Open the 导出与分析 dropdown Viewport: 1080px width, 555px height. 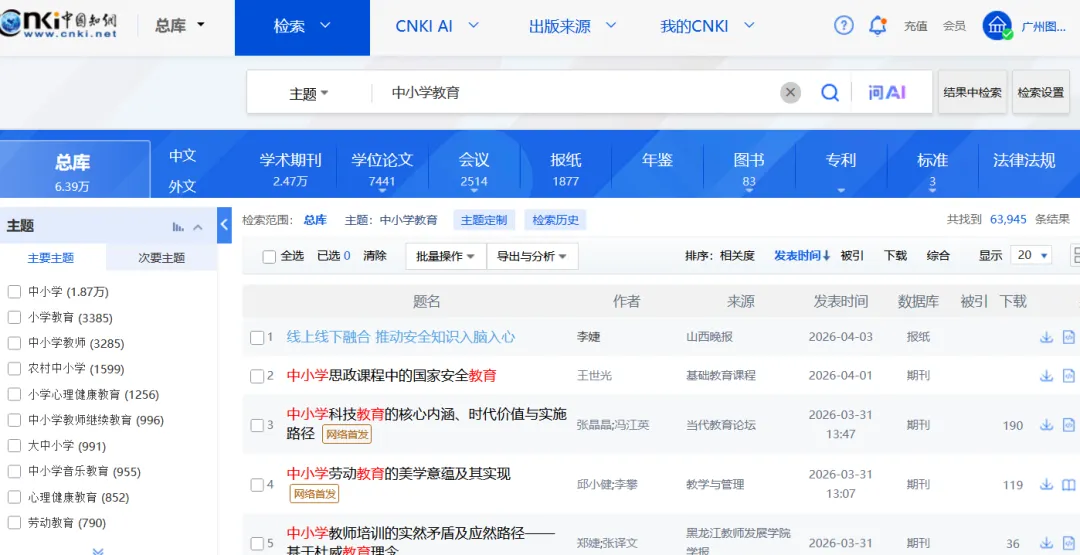coord(532,256)
